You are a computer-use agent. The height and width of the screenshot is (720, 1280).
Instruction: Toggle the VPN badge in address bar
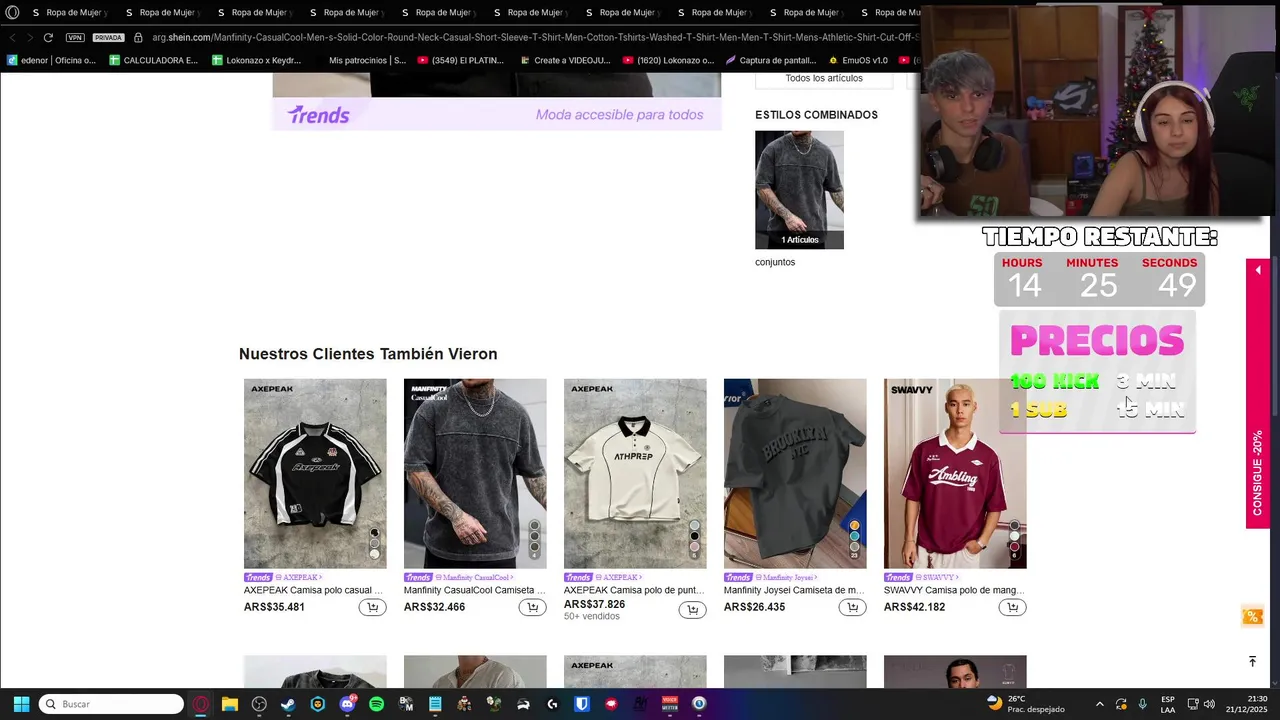(x=75, y=37)
